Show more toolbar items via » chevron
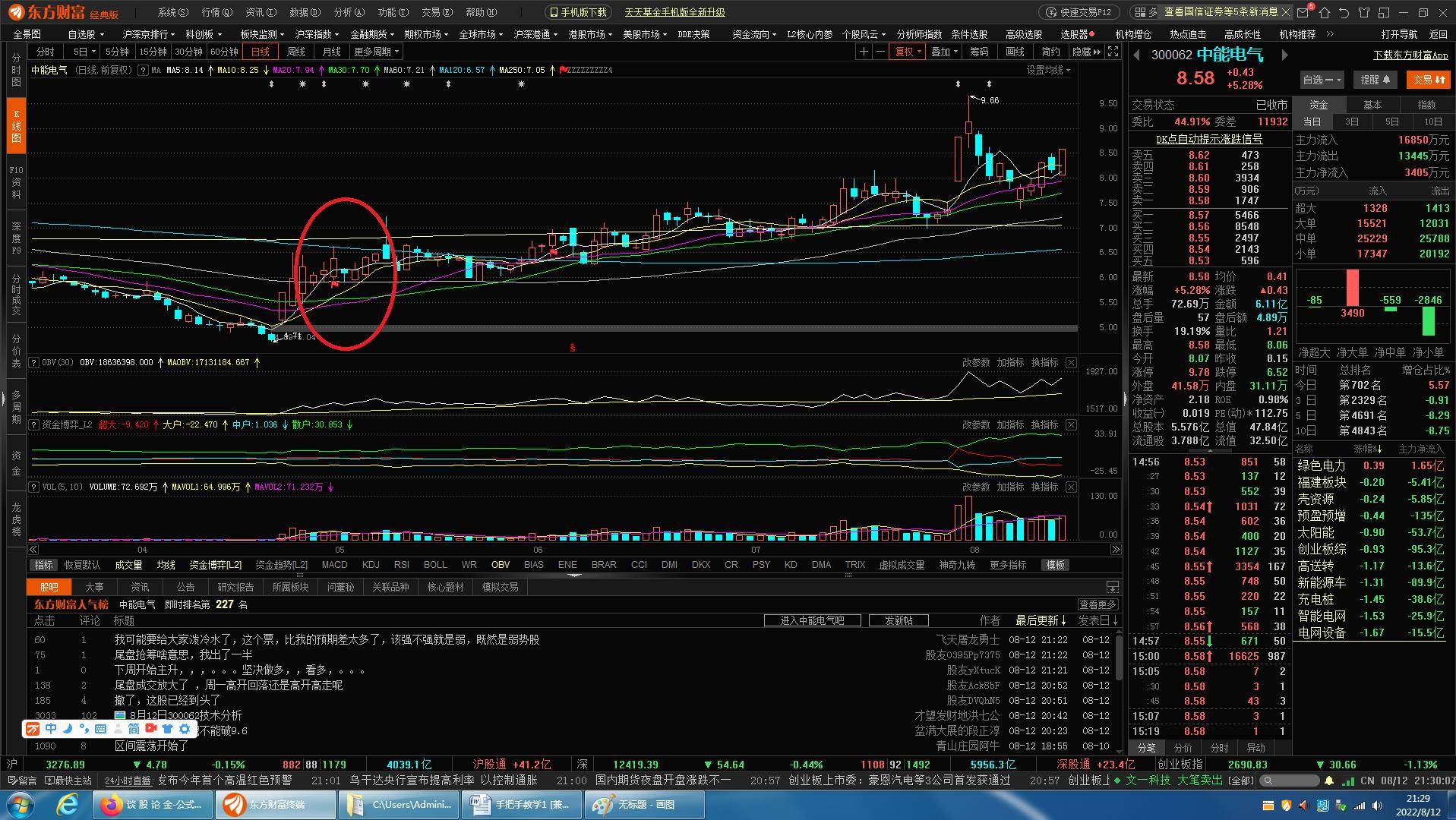This screenshot has width=1456, height=820. click(x=1330, y=34)
